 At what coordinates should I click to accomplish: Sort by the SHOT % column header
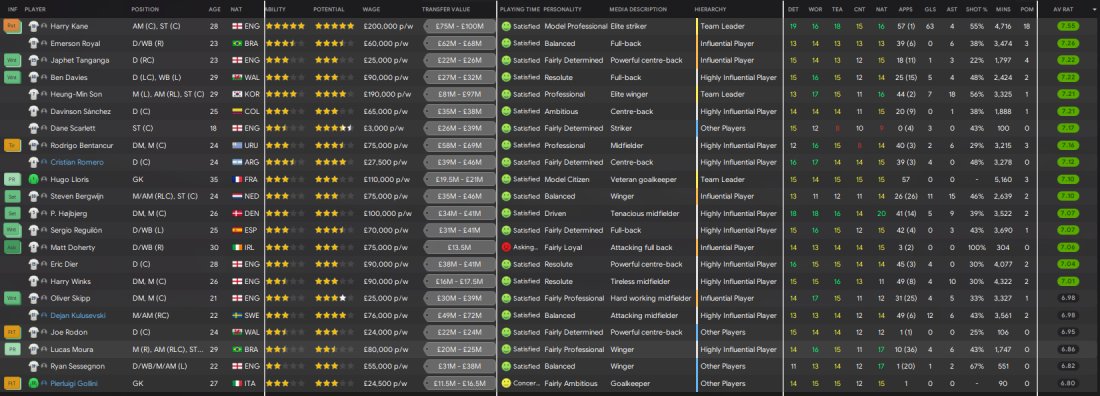(x=976, y=9)
